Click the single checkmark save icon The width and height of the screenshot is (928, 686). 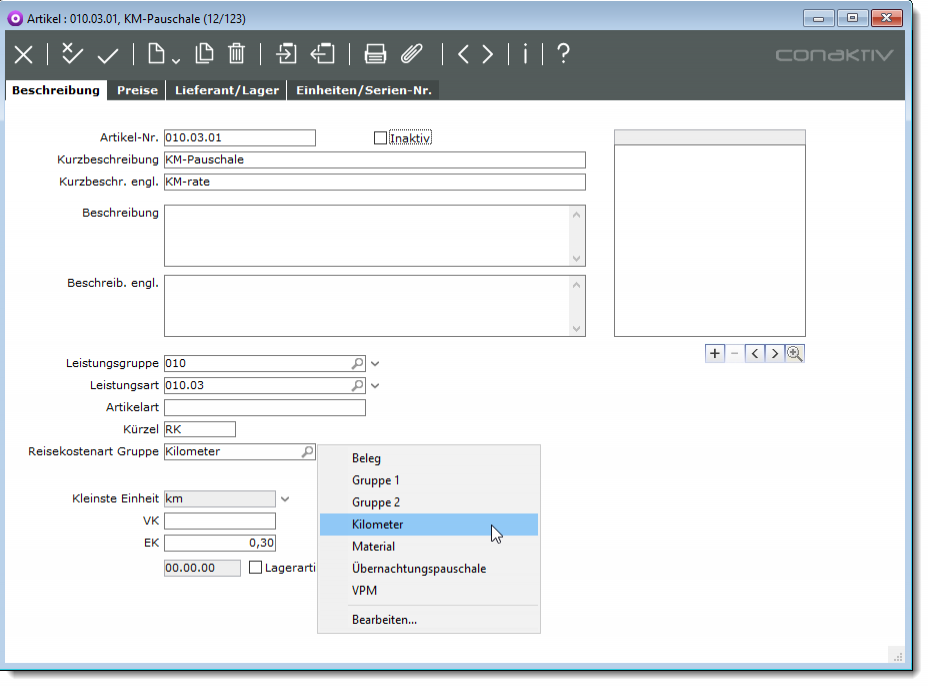pos(108,55)
